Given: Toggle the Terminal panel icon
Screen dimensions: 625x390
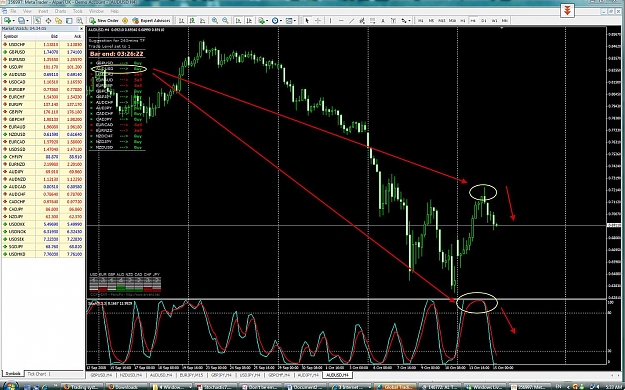Looking at the screenshot, I should [x=69, y=20].
